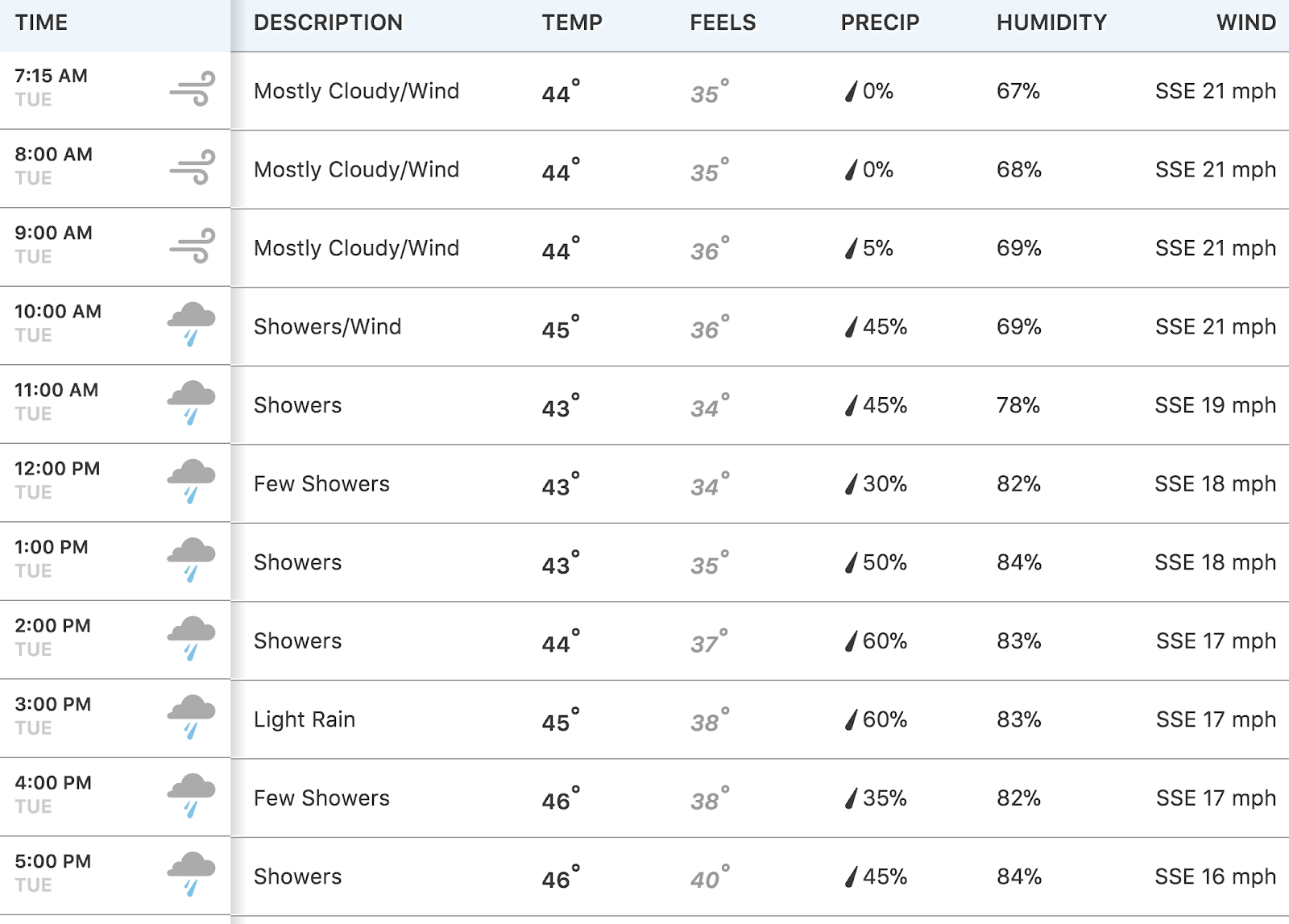The height and width of the screenshot is (924, 1289).
Task: Click the Light Rain description
Action: tap(305, 719)
